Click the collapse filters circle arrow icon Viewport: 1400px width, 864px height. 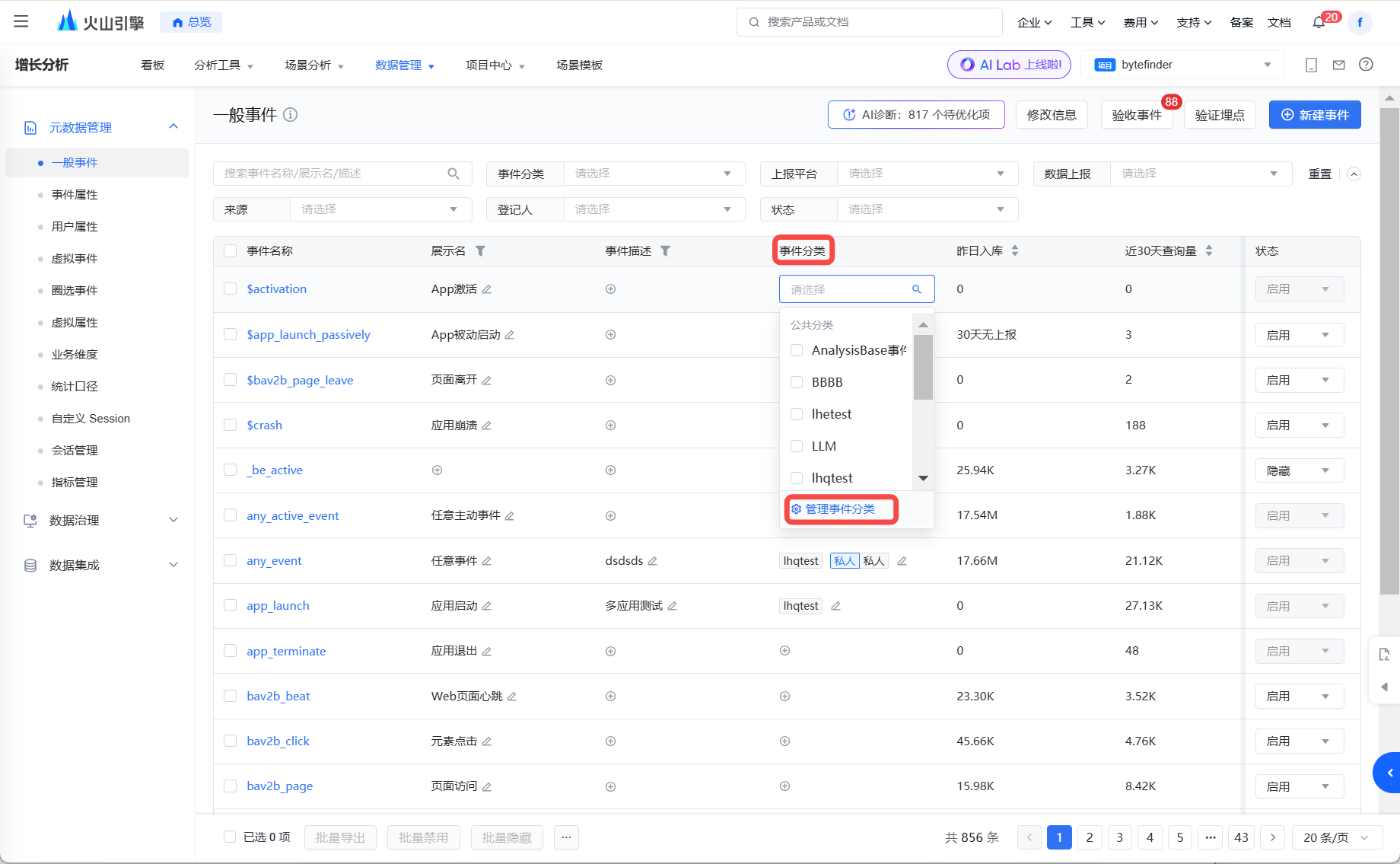click(1354, 174)
